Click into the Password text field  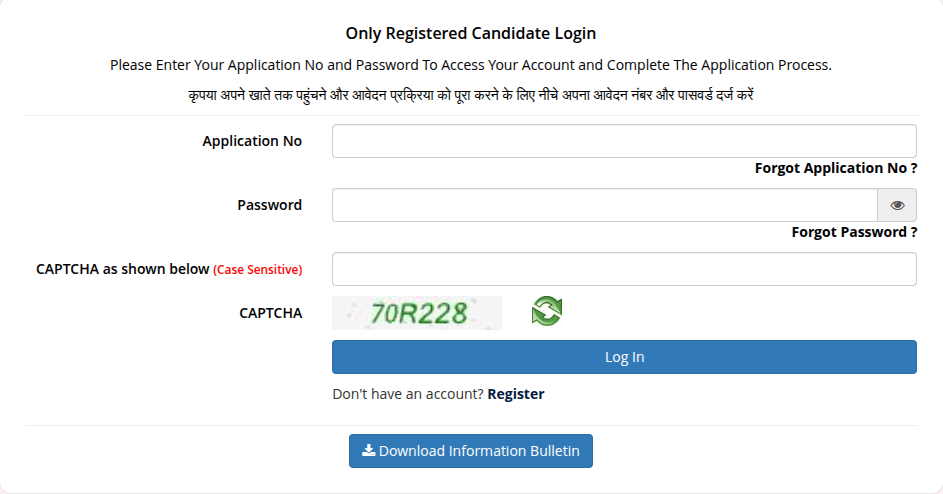point(604,205)
